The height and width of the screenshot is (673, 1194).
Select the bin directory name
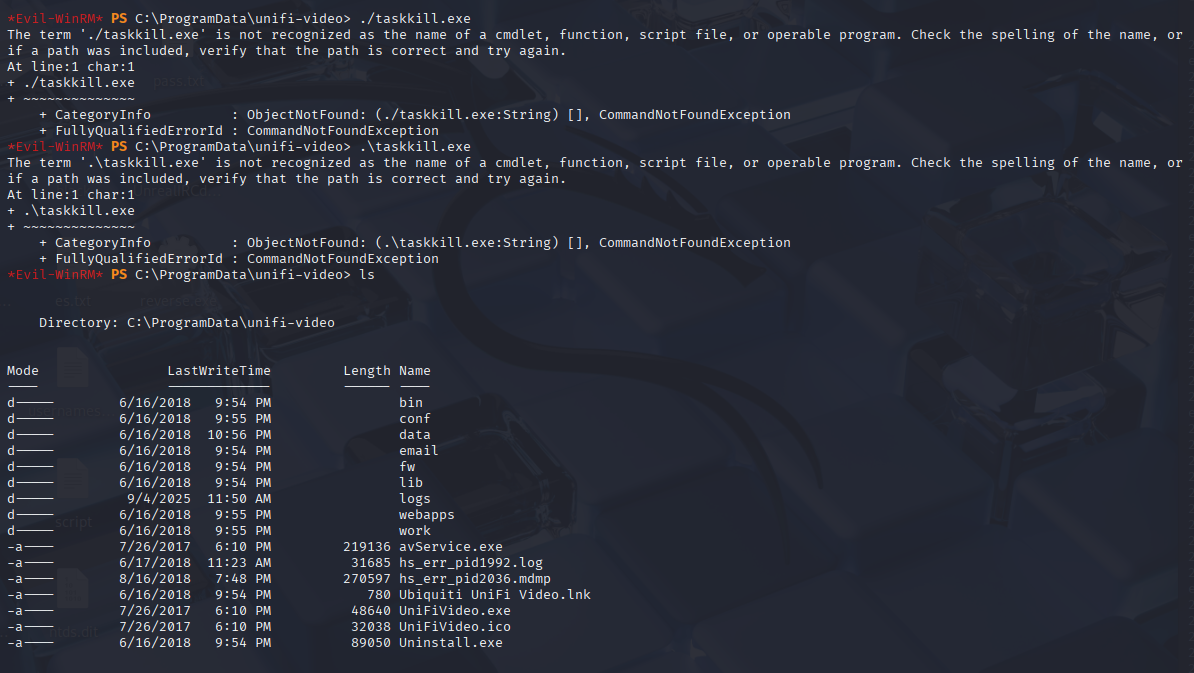410,403
